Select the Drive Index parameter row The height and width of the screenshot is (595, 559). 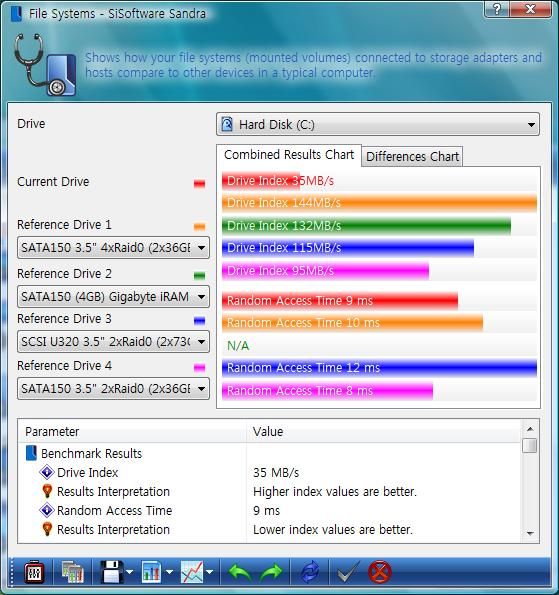[269, 472]
